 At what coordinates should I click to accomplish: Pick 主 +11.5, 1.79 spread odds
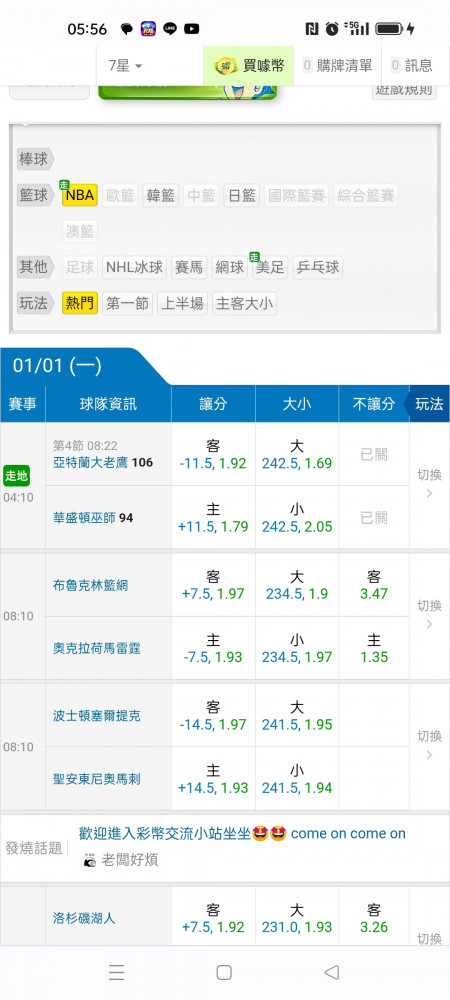pyautogui.click(x=213, y=517)
